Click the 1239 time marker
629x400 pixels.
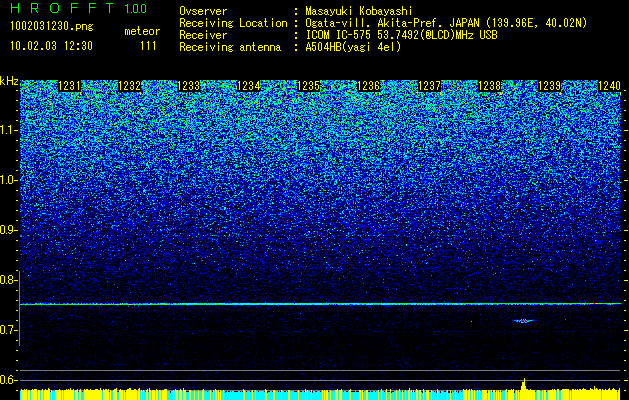pyautogui.click(x=549, y=86)
